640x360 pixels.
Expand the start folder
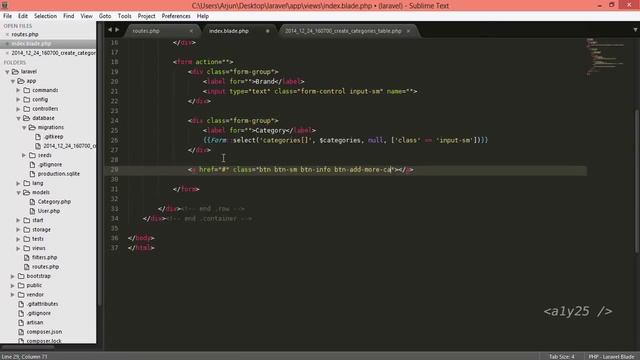[18, 220]
